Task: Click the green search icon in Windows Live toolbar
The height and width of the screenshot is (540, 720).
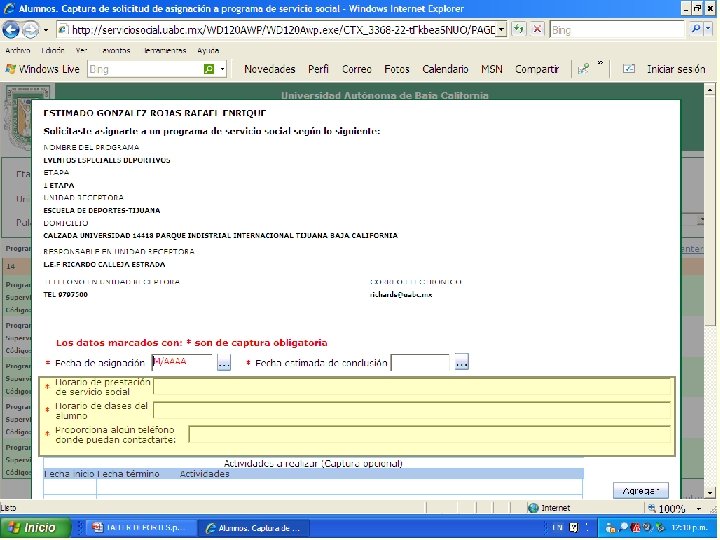Action: [x=209, y=69]
